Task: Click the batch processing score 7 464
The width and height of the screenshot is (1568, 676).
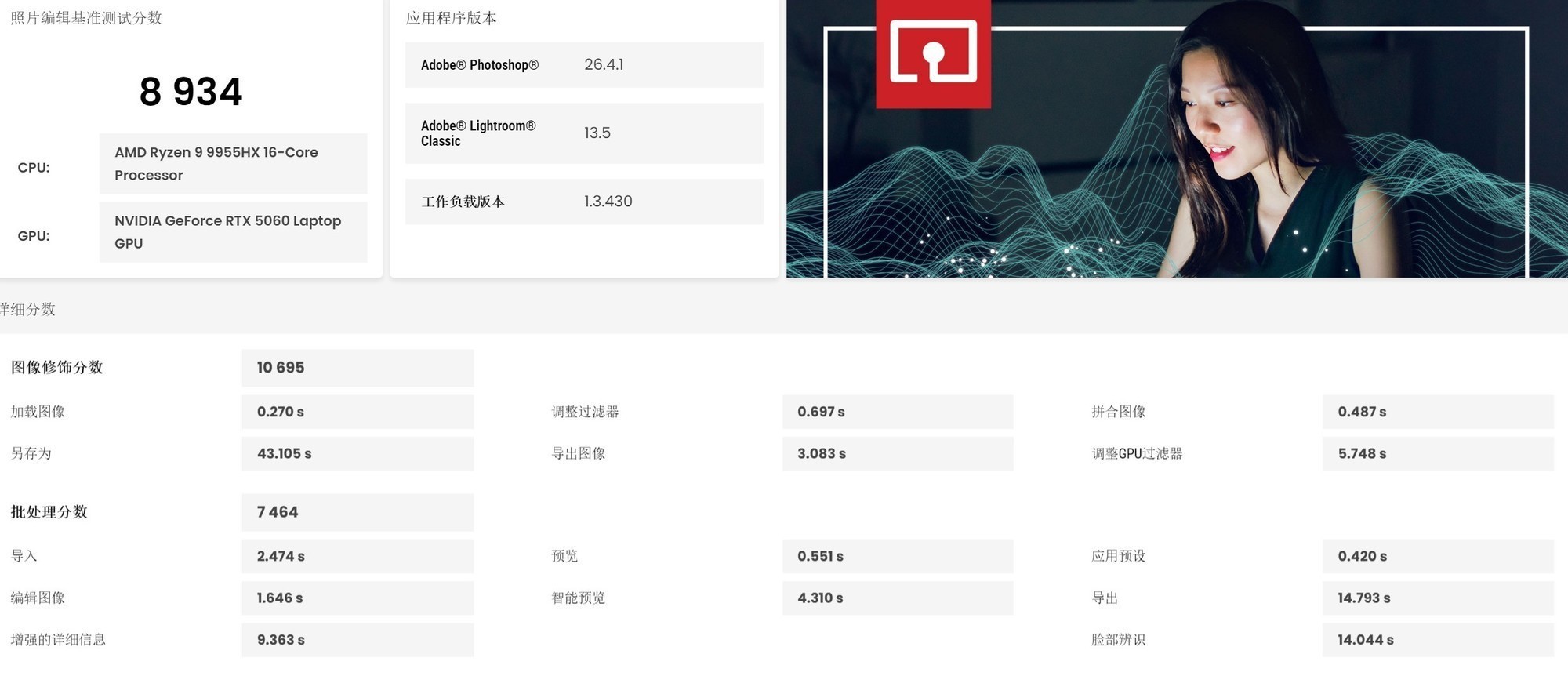Action: (x=358, y=512)
